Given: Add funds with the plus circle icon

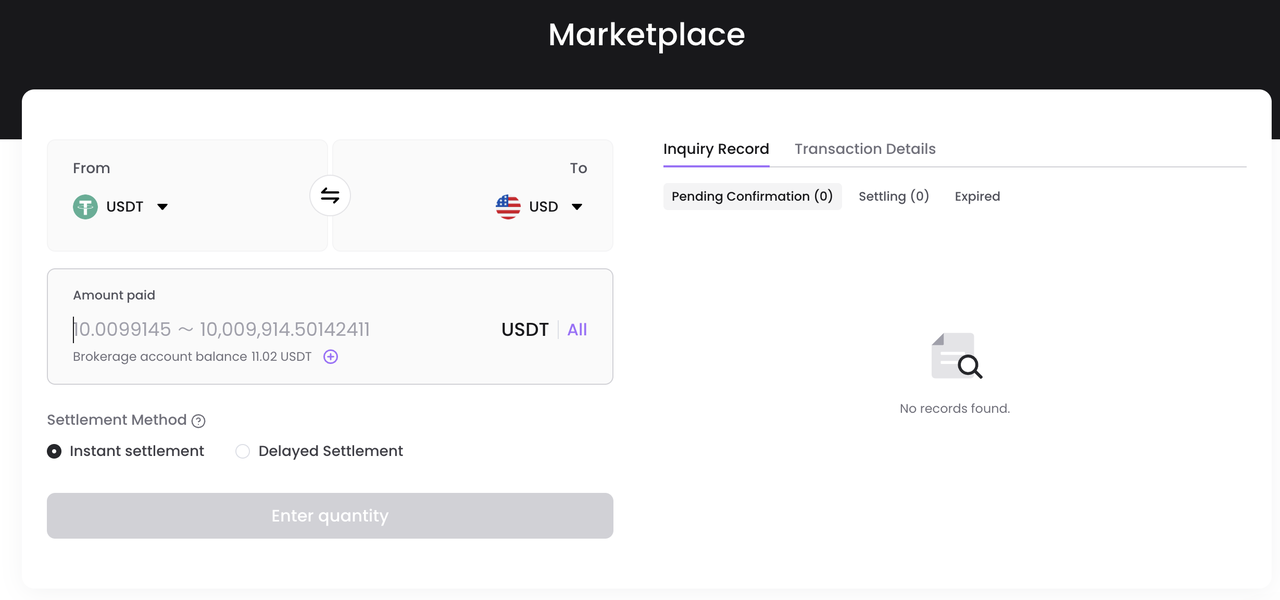Looking at the screenshot, I should 331,357.
